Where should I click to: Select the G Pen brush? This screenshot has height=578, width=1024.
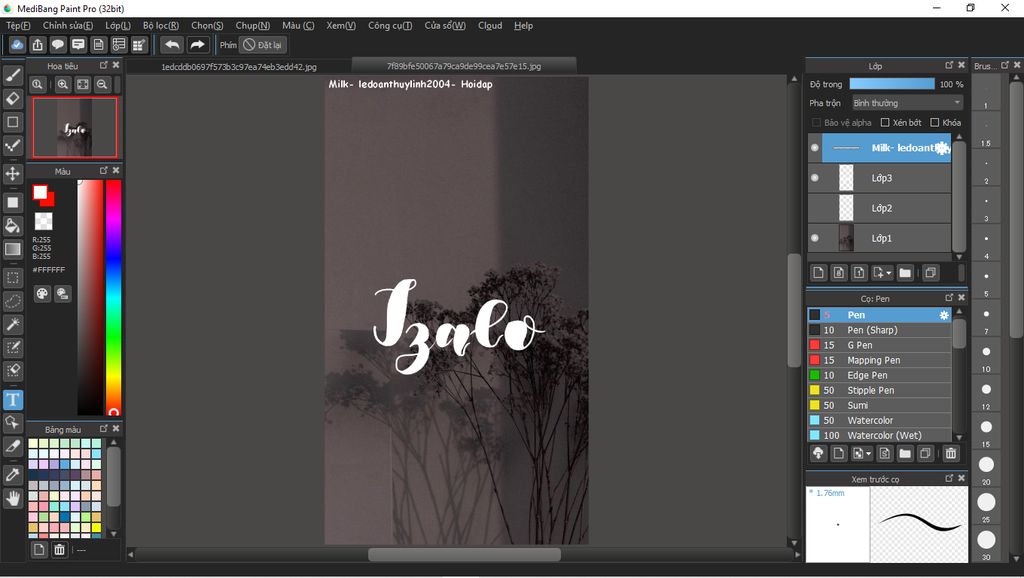(x=879, y=345)
